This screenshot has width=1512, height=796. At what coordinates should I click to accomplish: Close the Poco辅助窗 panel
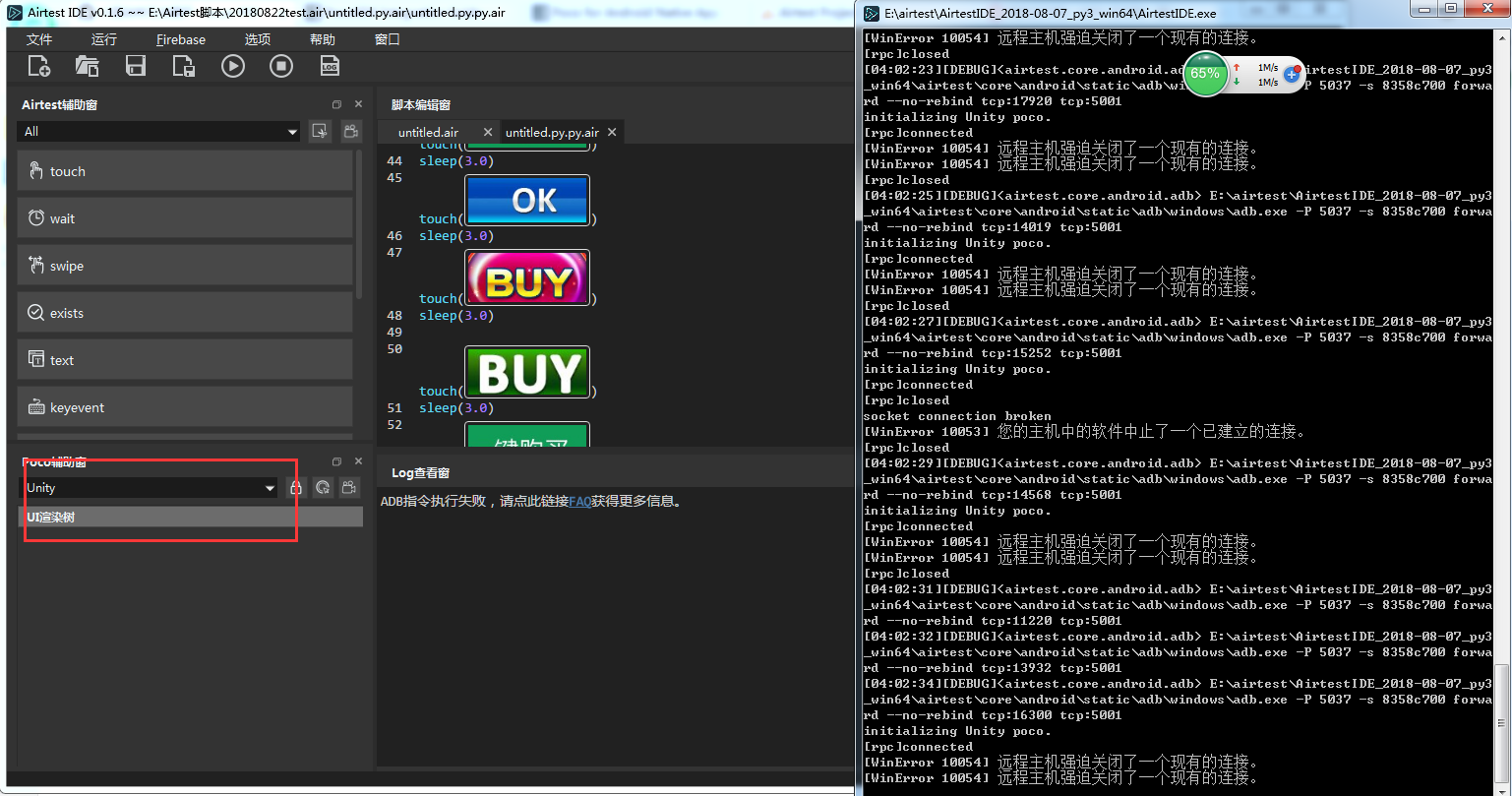(x=358, y=461)
